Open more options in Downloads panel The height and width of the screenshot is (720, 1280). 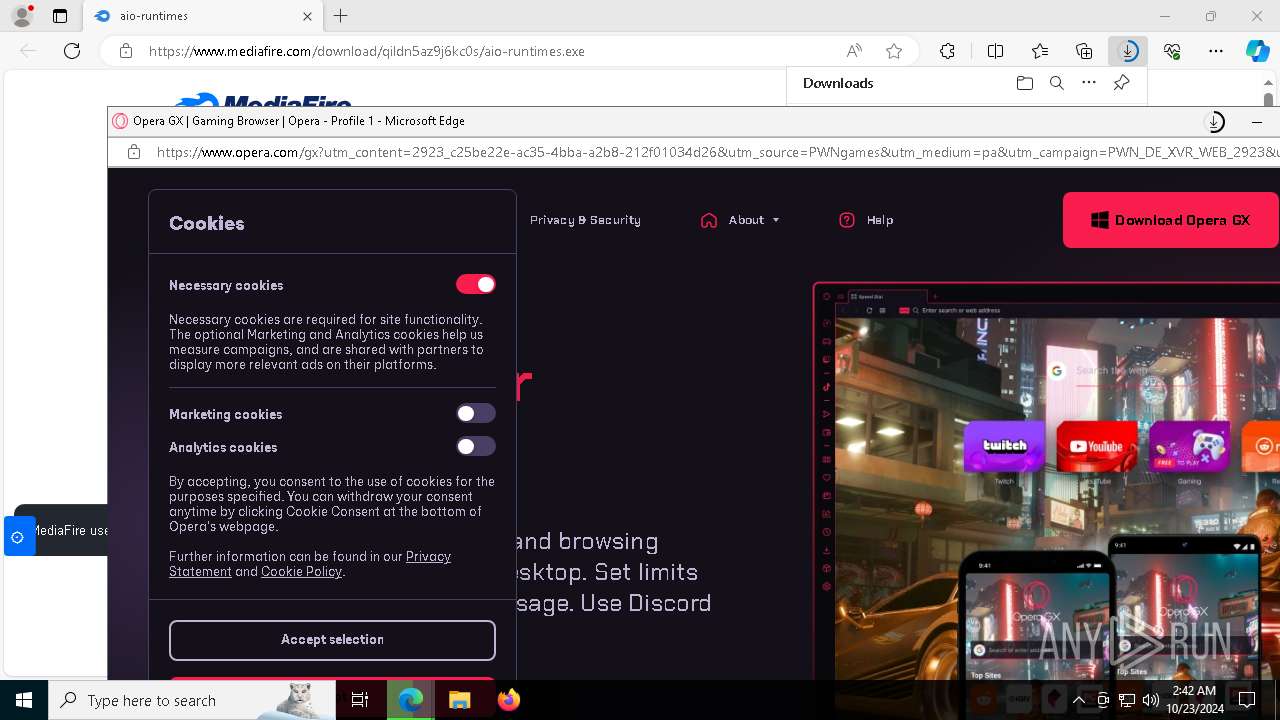click(1089, 83)
